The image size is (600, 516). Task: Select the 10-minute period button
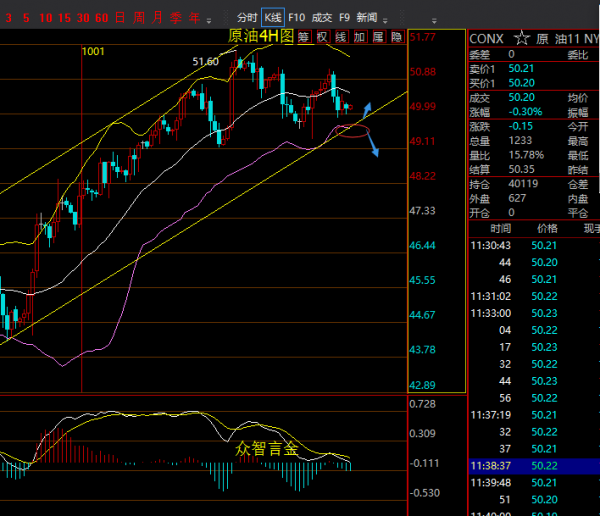pyautogui.click(x=46, y=18)
